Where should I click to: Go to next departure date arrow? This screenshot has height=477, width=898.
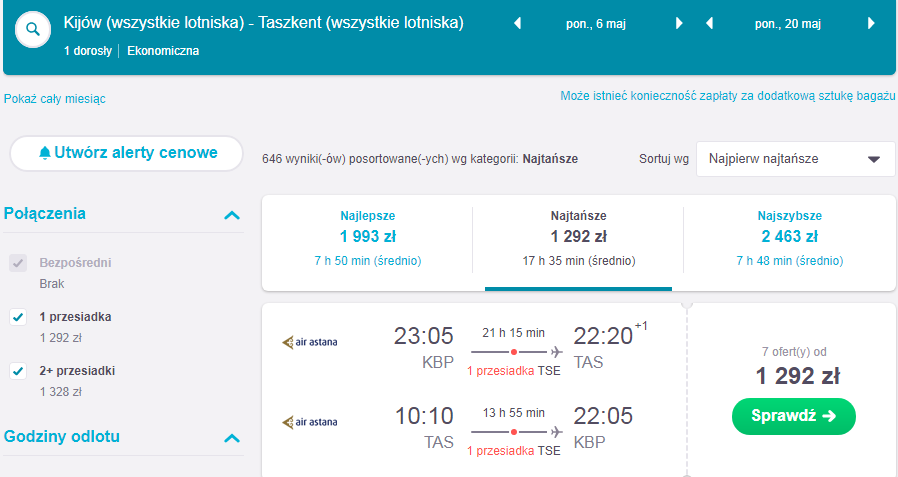(x=679, y=23)
